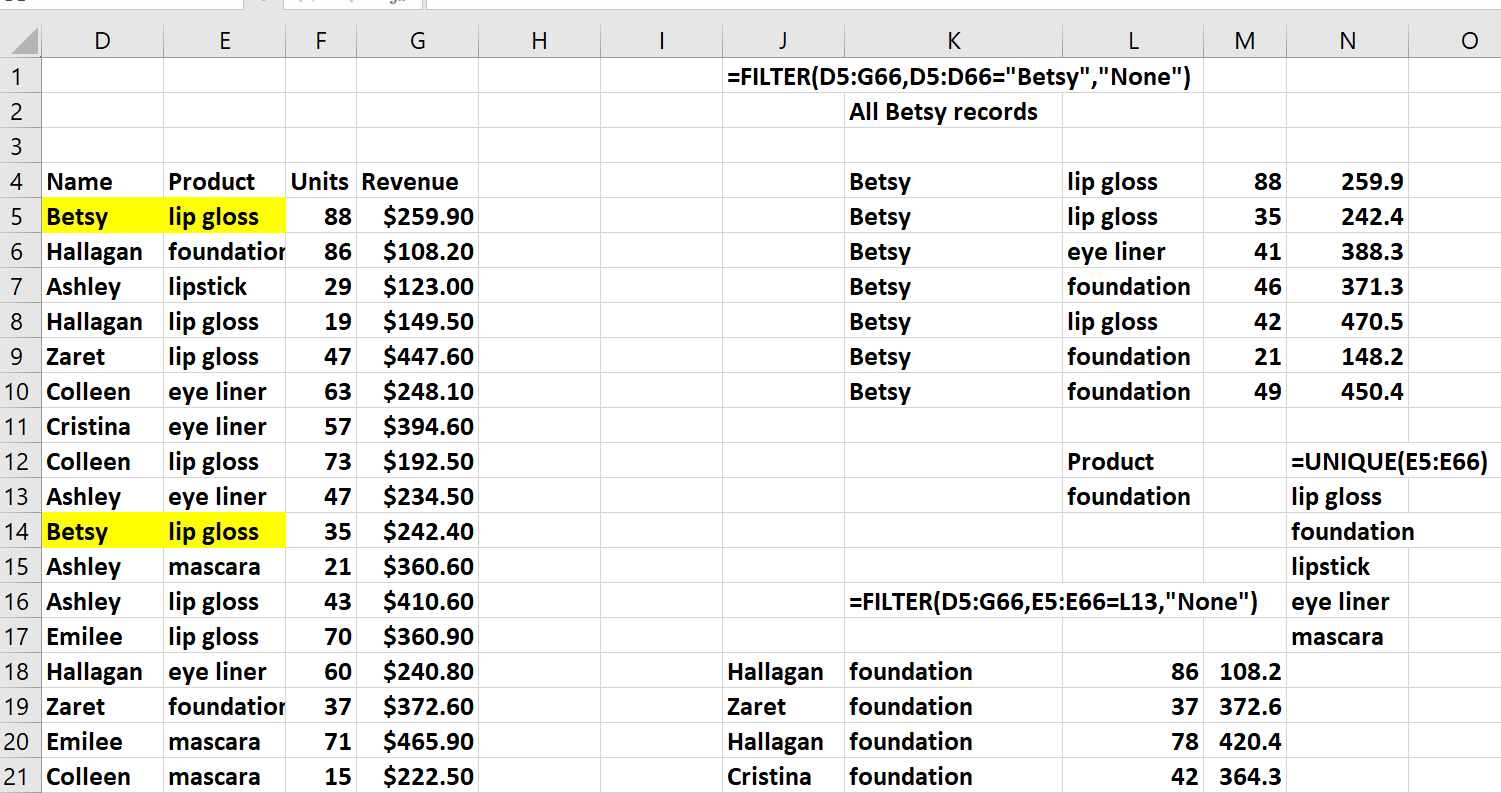
Task: Select the $465.90 revenue cell
Action: (417, 742)
